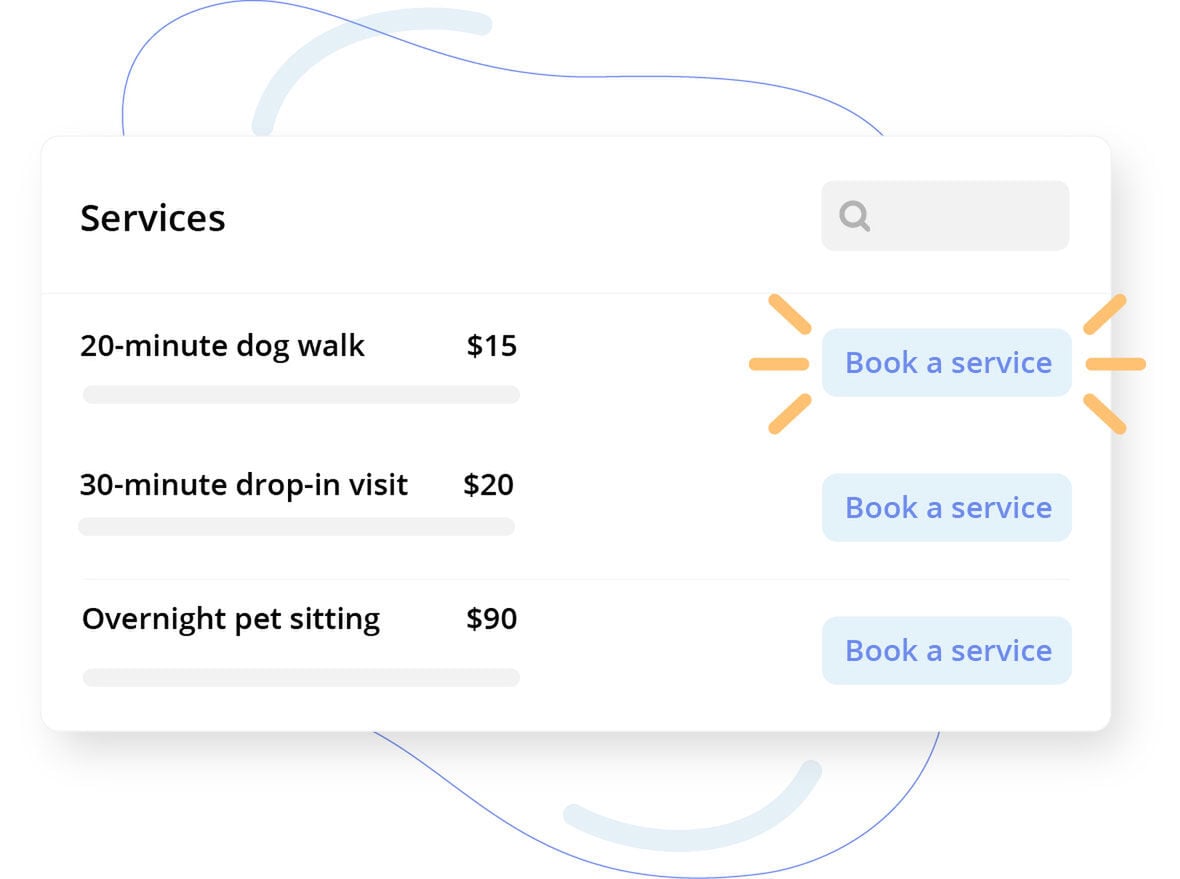Click the Services heading
1180x879 pixels.
(153, 218)
